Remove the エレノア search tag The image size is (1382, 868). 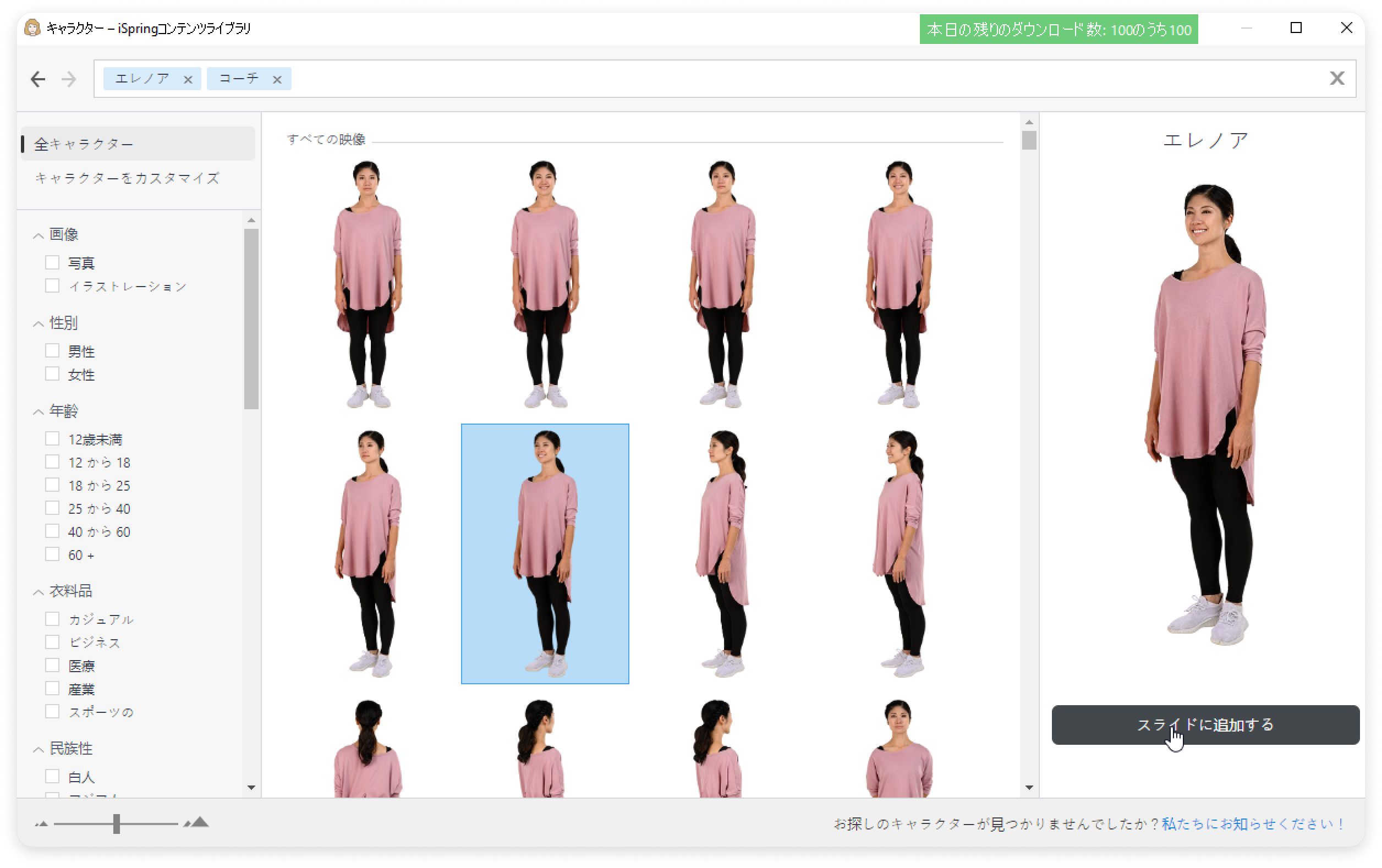188,80
